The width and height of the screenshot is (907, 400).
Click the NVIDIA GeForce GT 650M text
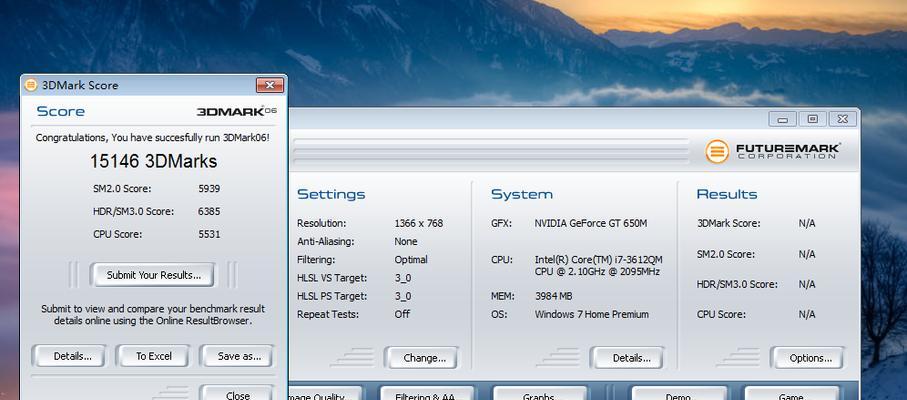[x=591, y=223]
